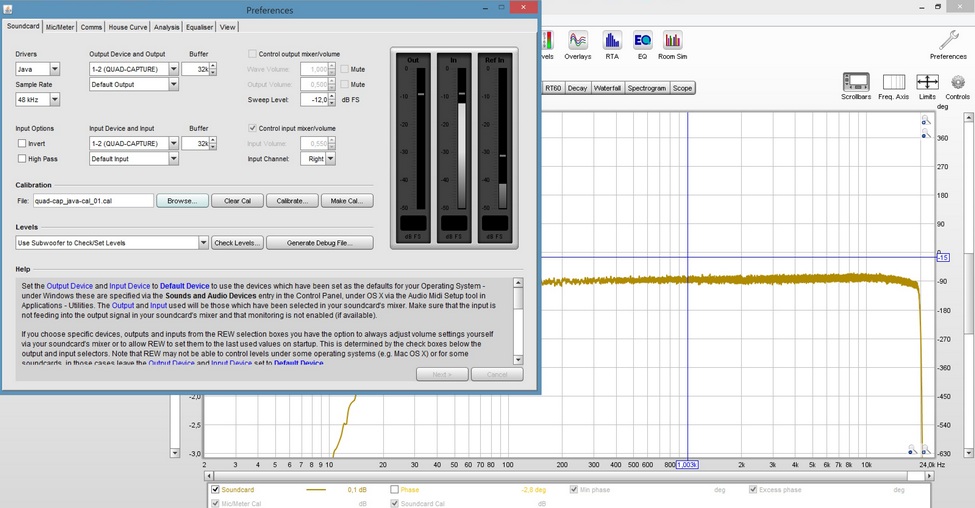Switch to the House Curve tab
The width and height of the screenshot is (975, 508).
(x=127, y=27)
